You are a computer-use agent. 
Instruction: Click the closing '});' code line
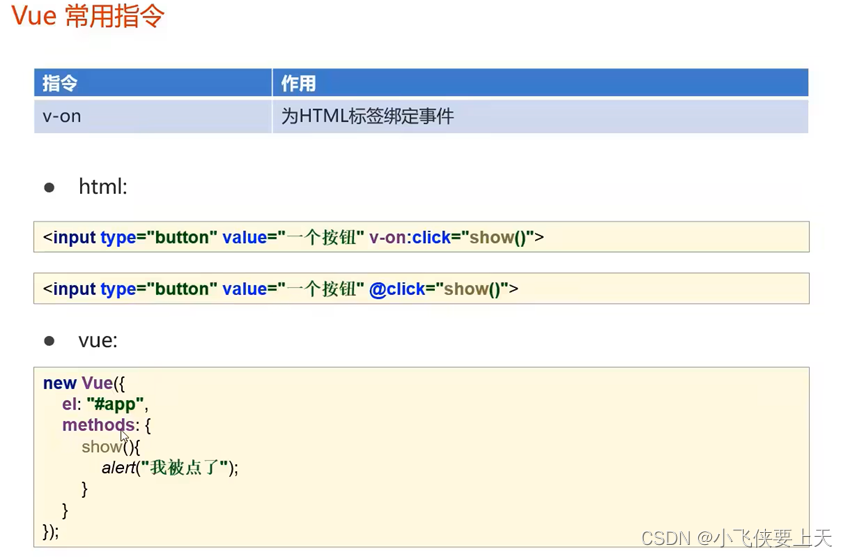51,532
